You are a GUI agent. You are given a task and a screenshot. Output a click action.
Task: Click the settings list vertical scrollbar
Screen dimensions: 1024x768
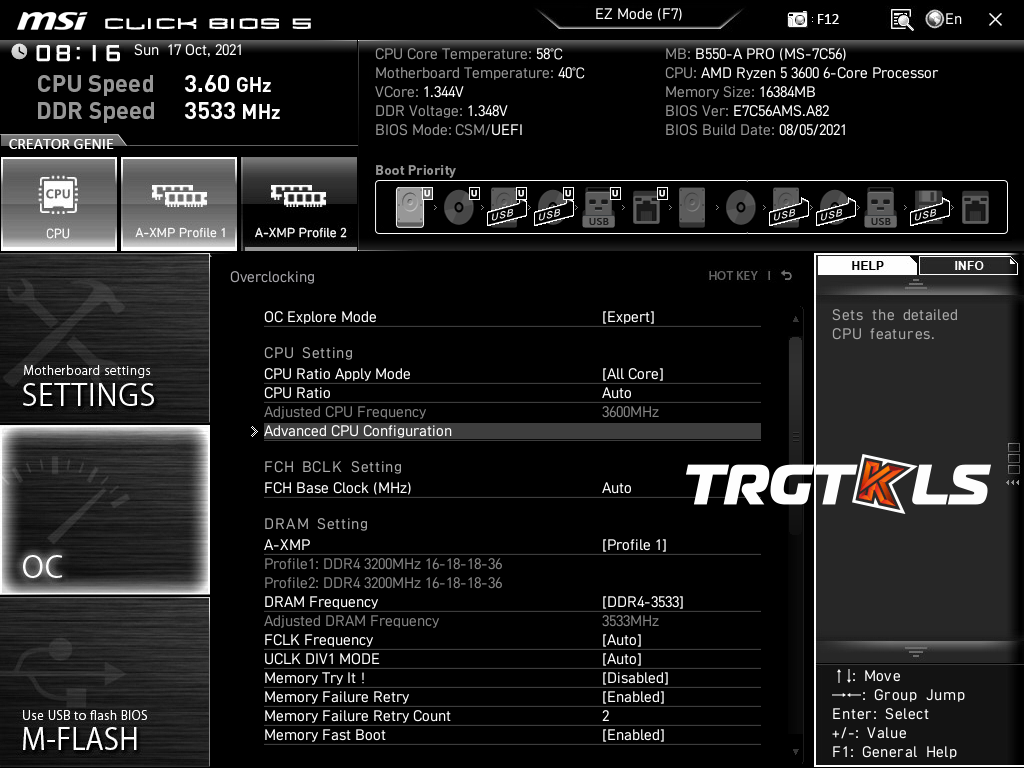coord(796,430)
